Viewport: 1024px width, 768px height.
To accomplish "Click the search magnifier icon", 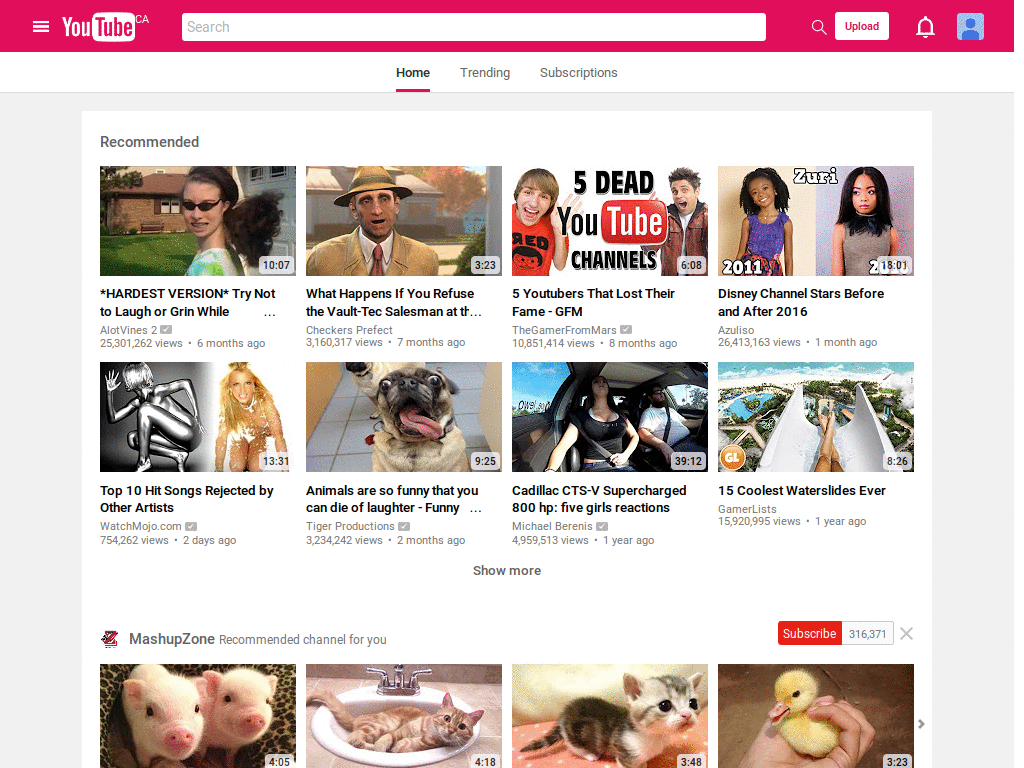I will click(x=818, y=27).
